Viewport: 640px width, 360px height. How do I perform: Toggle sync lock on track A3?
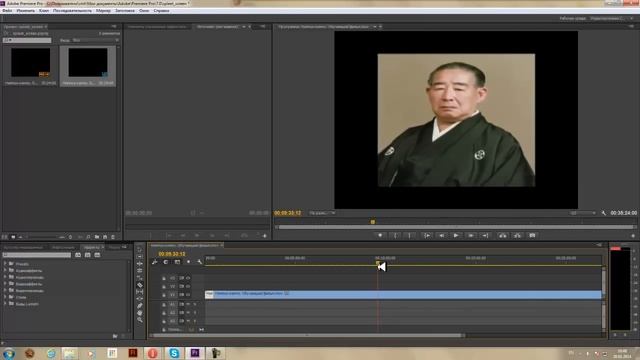(x=182, y=321)
